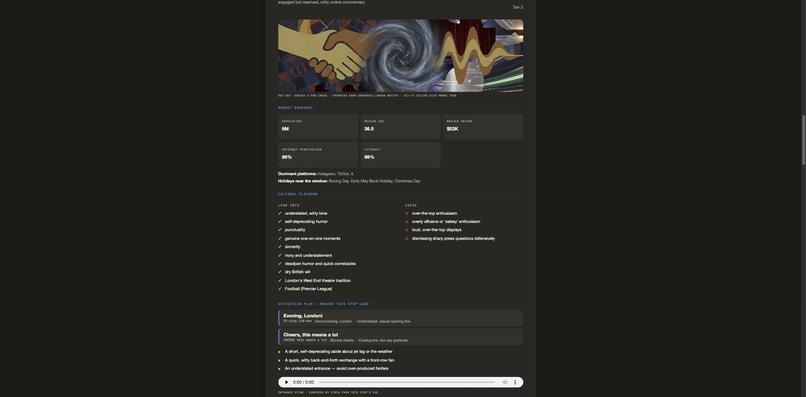The width and height of the screenshot is (806, 397).
Task: Click 'London's West End theatre tradition' item
Action: tap(318, 281)
